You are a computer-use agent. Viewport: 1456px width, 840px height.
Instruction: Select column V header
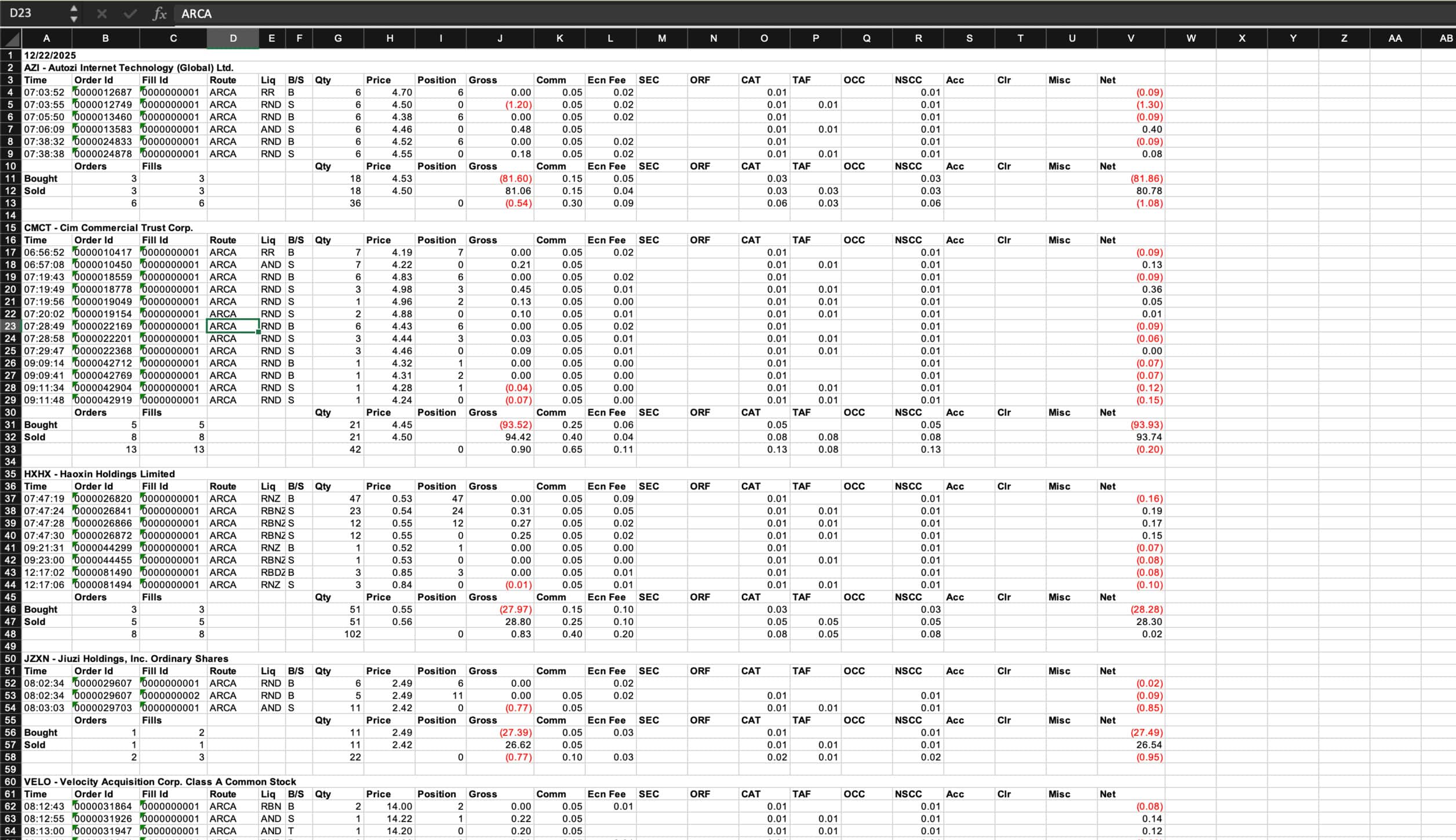pyautogui.click(x=1130, y=39)
